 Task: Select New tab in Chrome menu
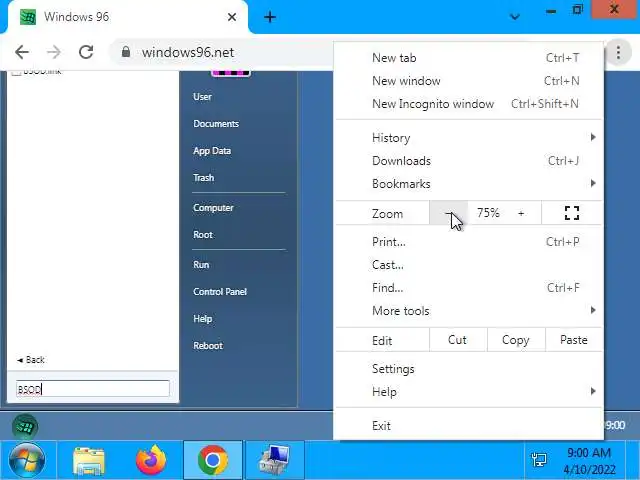pyautogui.click(x=469, y=58)
